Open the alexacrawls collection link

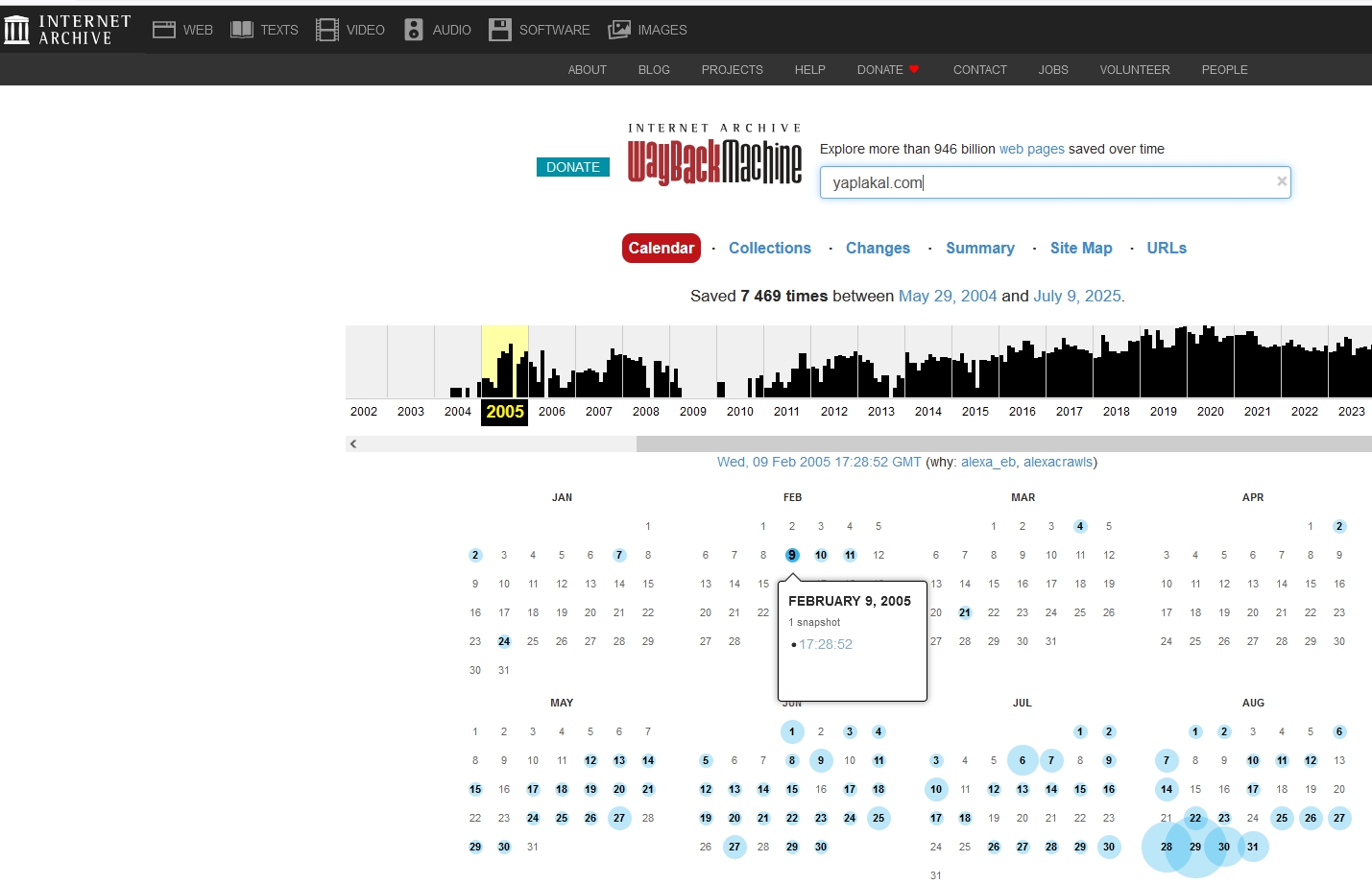[1058, 462]
